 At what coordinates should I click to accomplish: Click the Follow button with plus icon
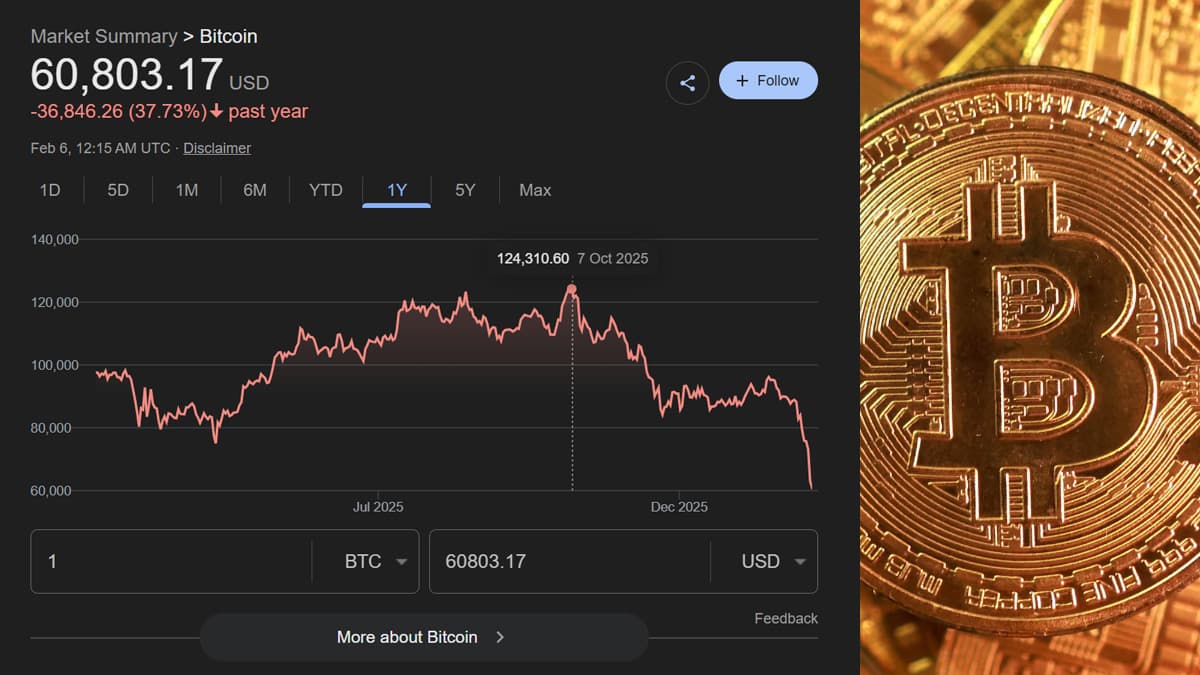point(768,80)
